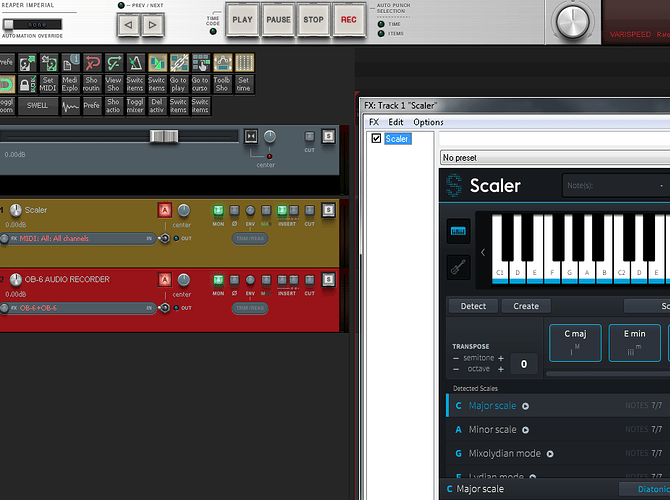The width and height of the screenshot is (670, 500).
Task: Click the waveform icon next to SWELL
Action: click(x=71, y=106)
